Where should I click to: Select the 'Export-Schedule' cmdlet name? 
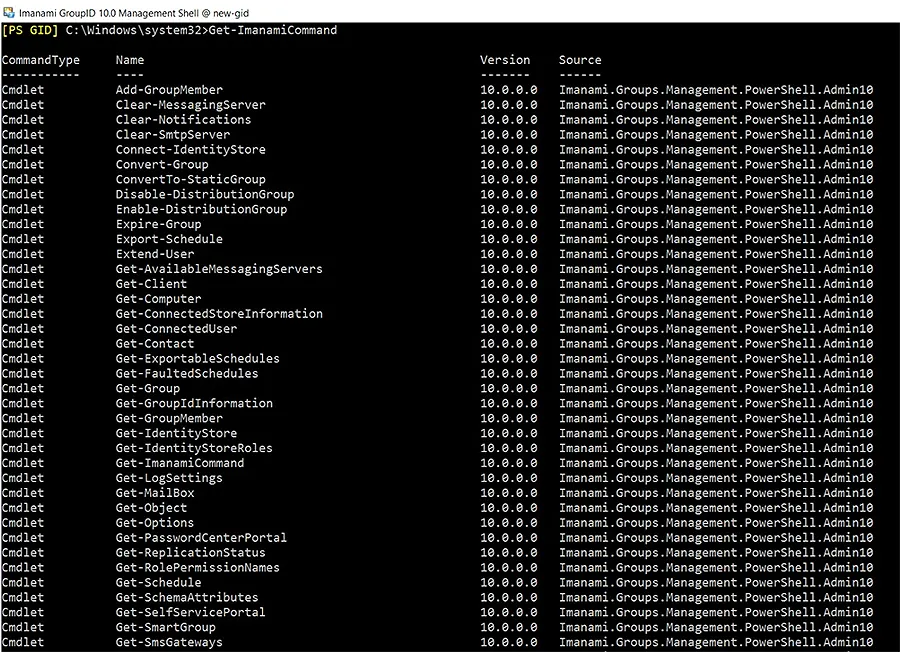click(x=169, y=239)
